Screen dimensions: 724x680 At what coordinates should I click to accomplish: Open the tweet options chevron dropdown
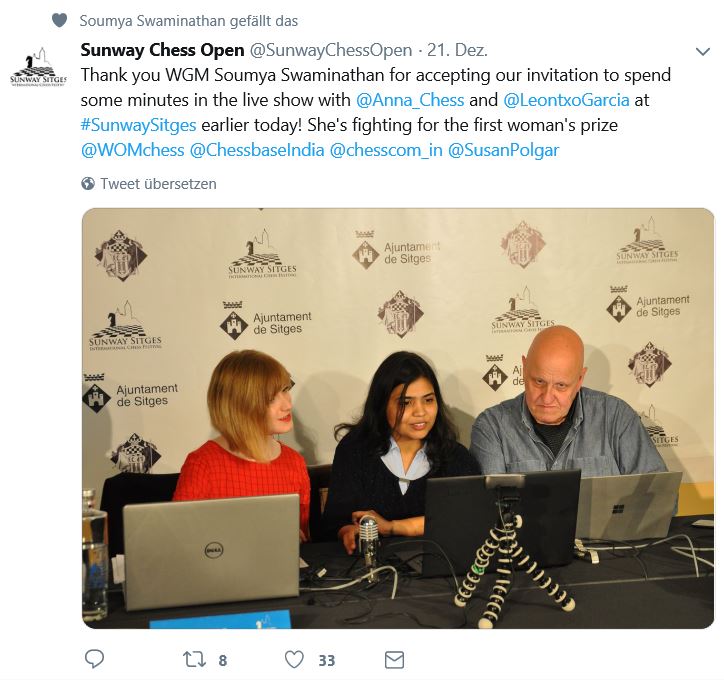[702, 51]
